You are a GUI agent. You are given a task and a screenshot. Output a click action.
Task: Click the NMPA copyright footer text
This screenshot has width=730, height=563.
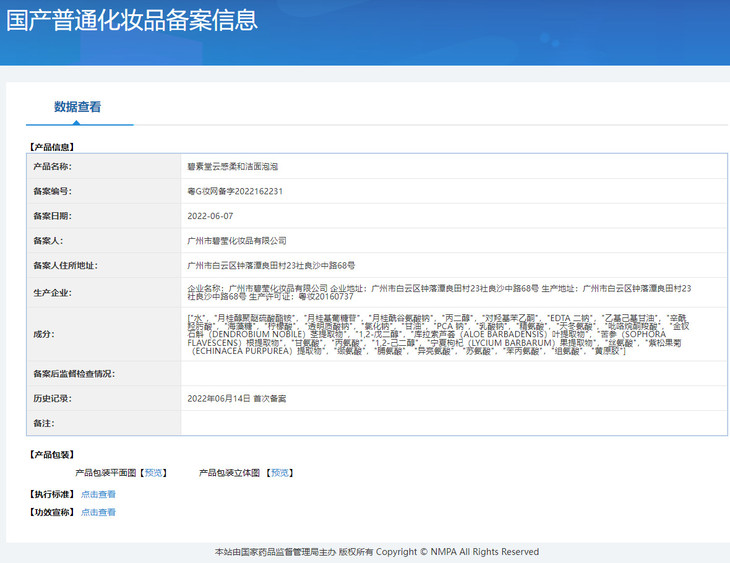point(377,552)
